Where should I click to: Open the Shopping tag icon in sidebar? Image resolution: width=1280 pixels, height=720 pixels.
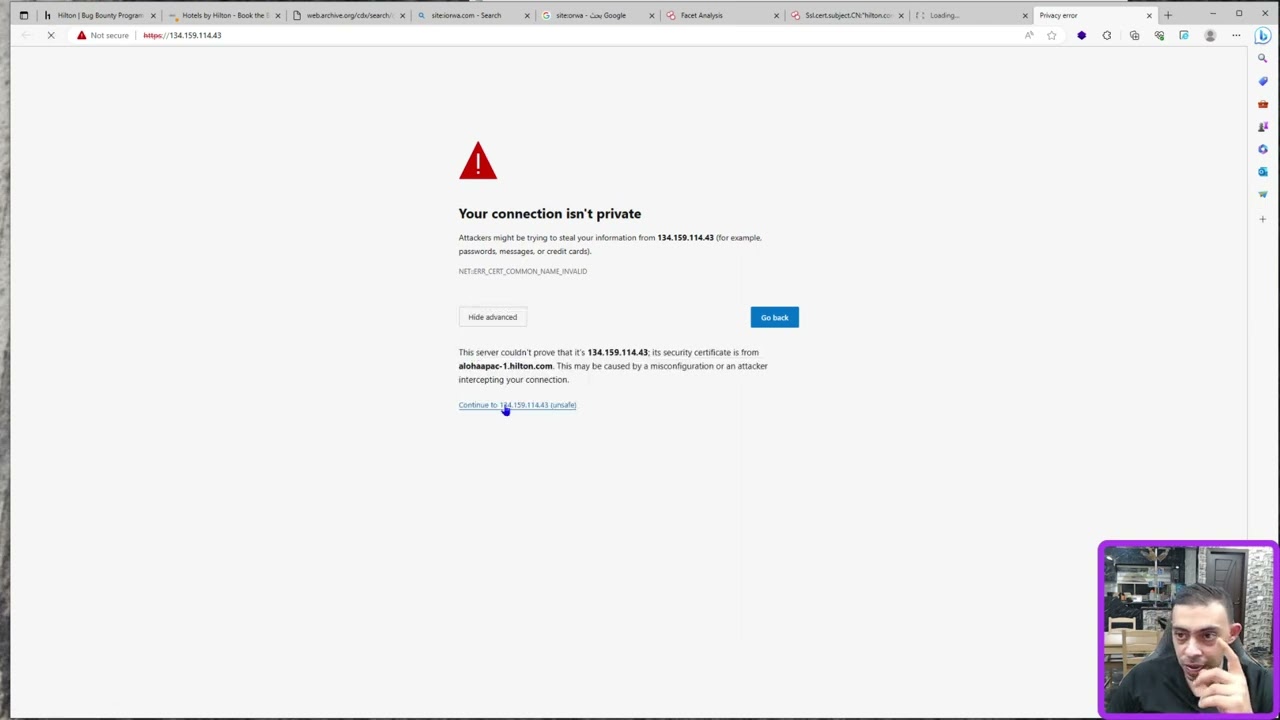[1263, 81]
